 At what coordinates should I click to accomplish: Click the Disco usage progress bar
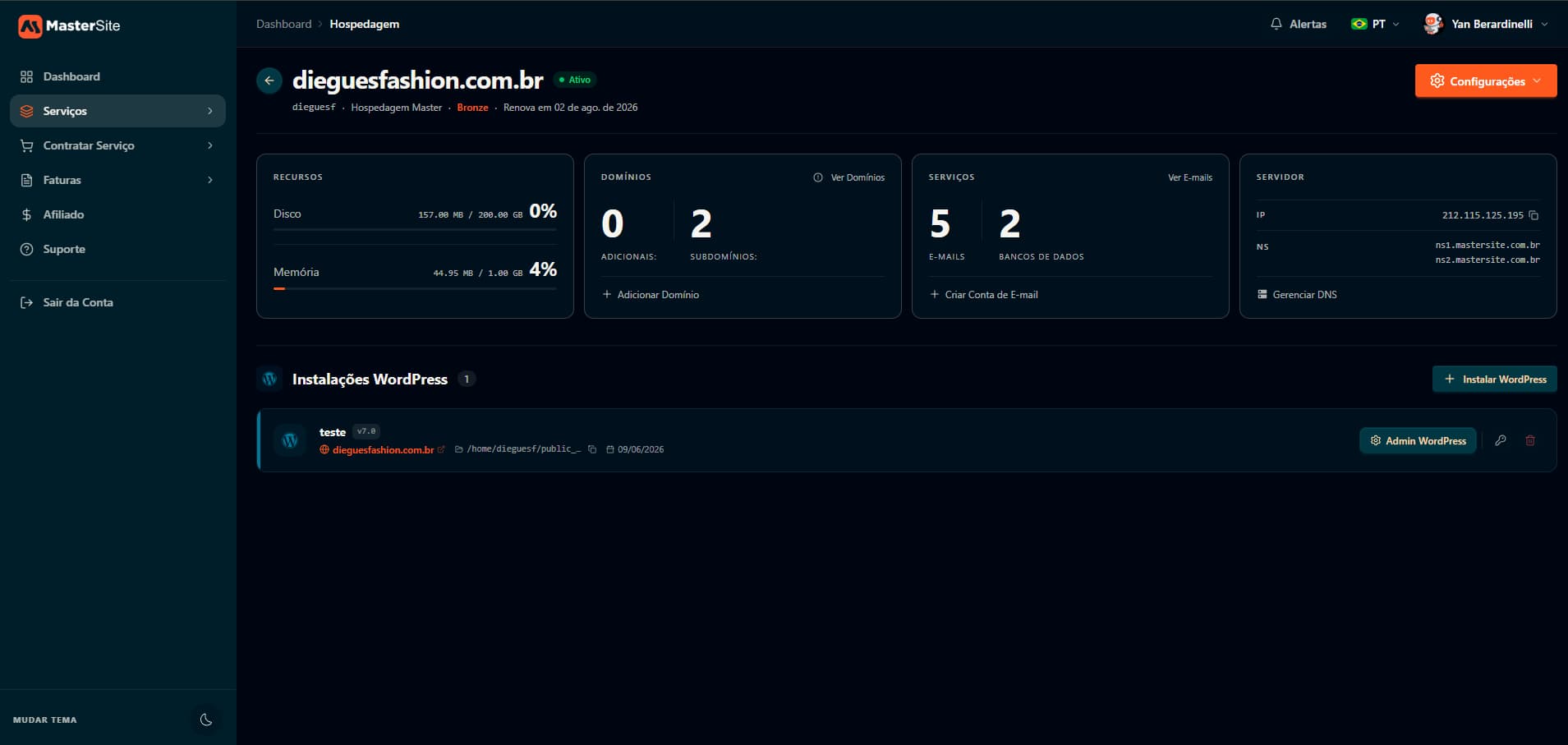click(415, 230)
